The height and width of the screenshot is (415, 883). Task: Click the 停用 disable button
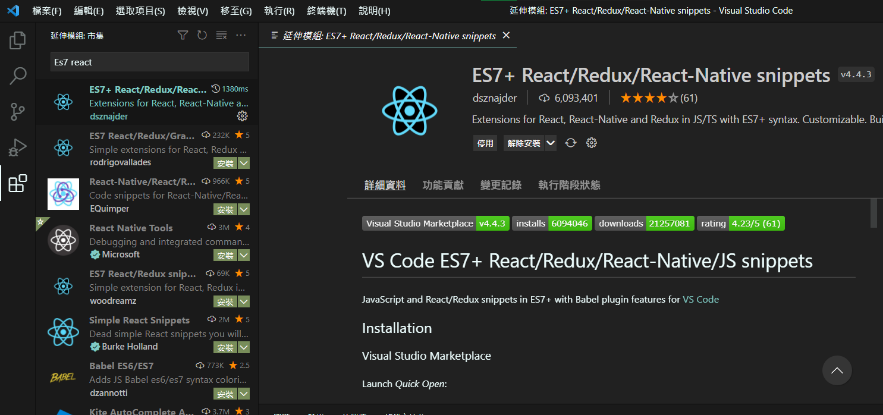pyautogui.click(x=485, y=143)
